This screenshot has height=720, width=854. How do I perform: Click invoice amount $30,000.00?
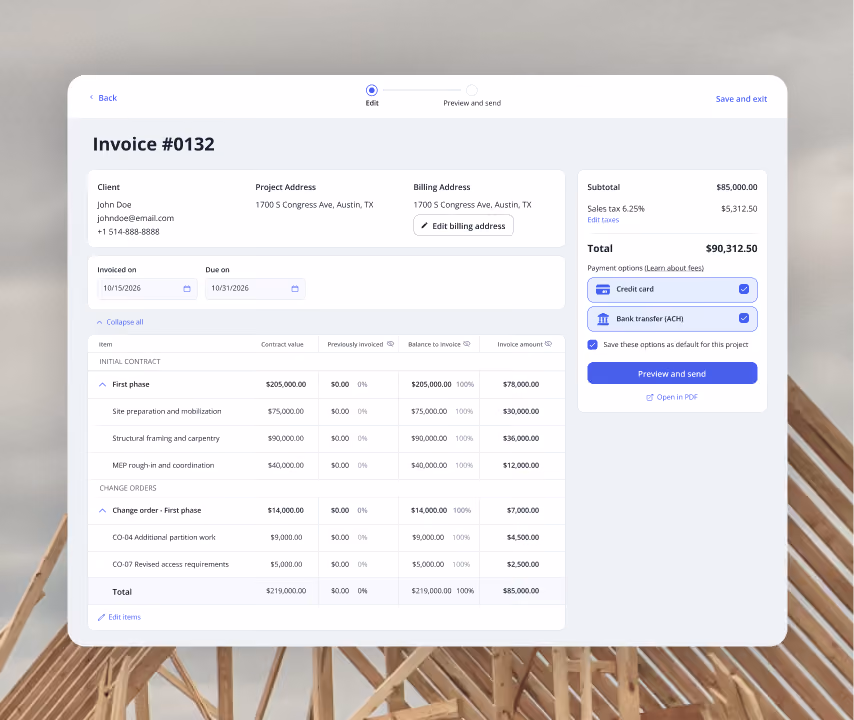[x=521, y=412]
